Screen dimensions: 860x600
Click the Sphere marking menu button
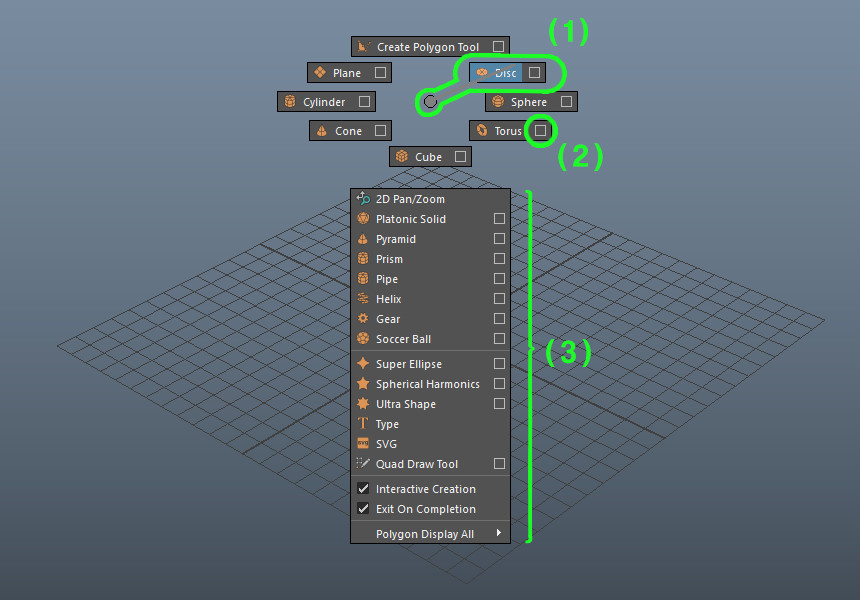pos(531,101)
